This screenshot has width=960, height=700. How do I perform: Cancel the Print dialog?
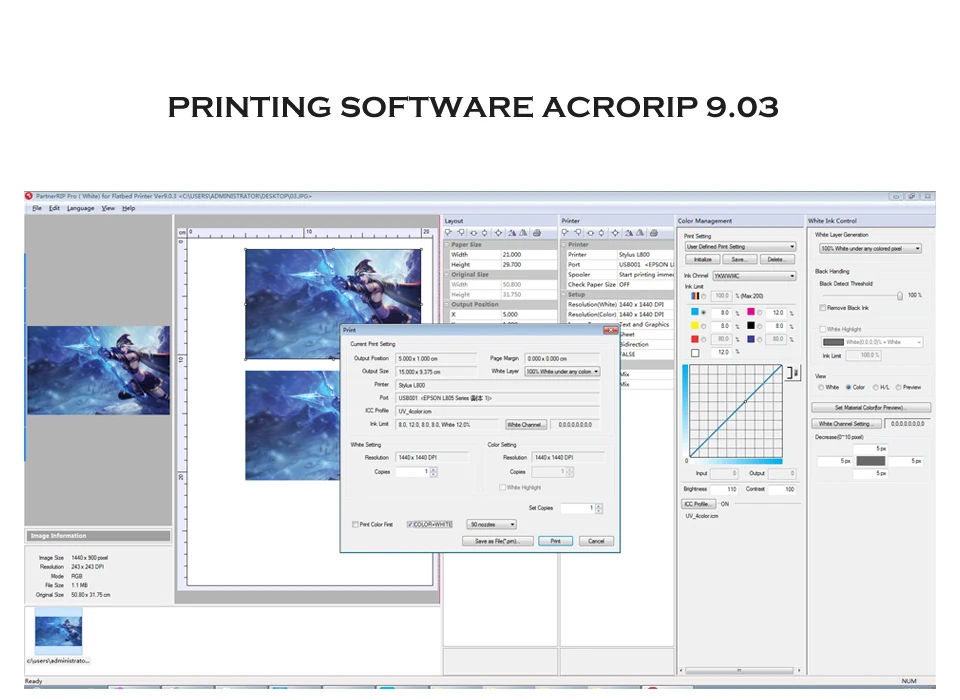pos(596,541)
